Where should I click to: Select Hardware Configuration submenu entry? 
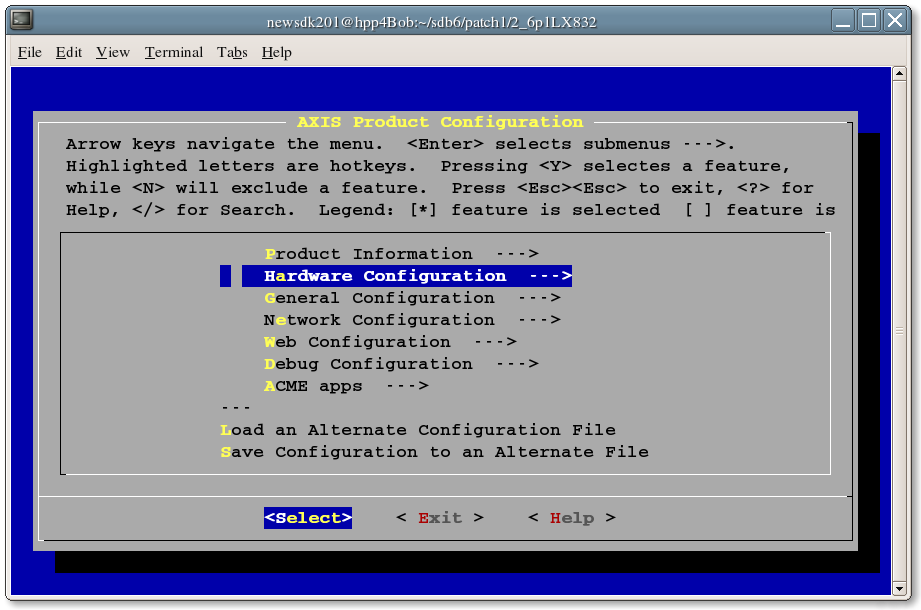(x=406, y=276)
